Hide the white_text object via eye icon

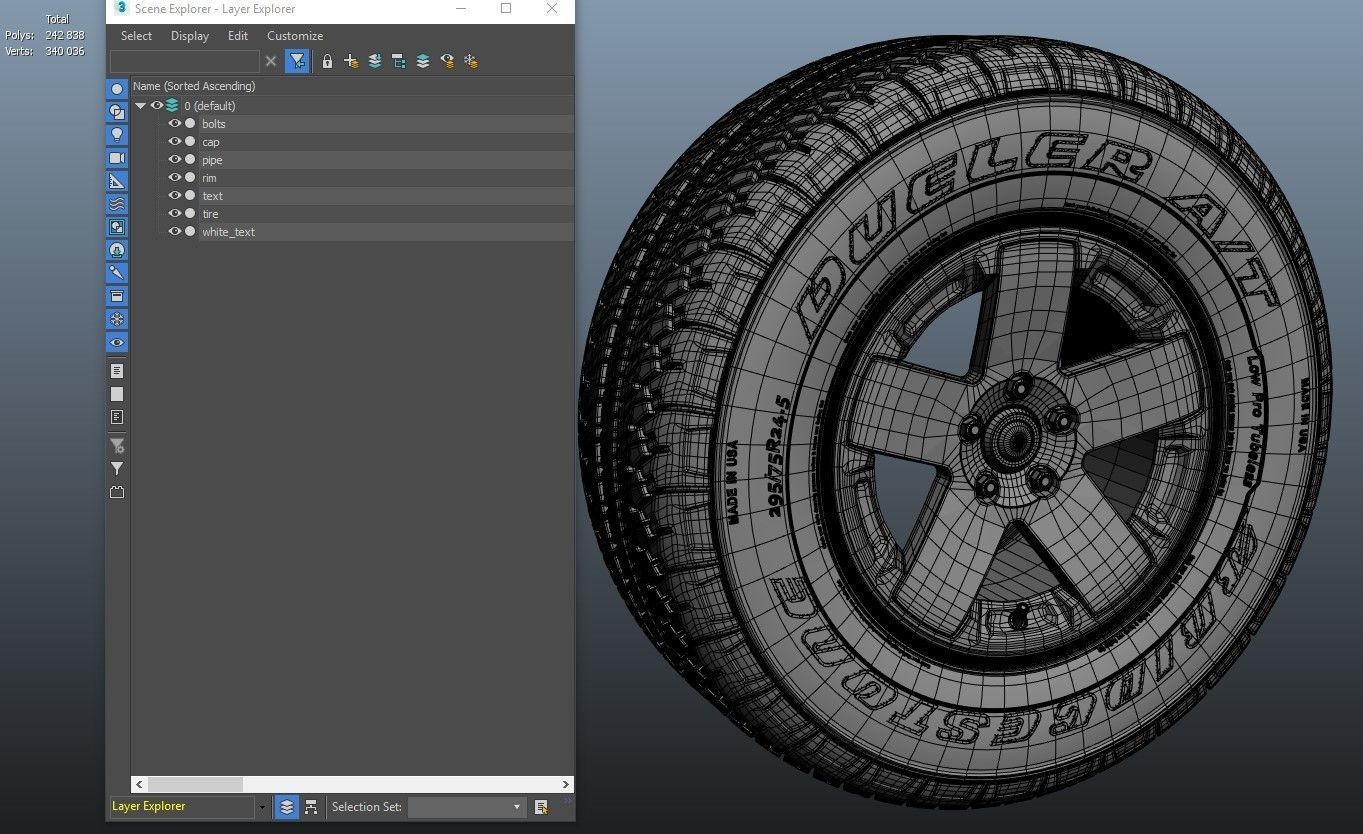pyautogui.click(x=175, y=231)
